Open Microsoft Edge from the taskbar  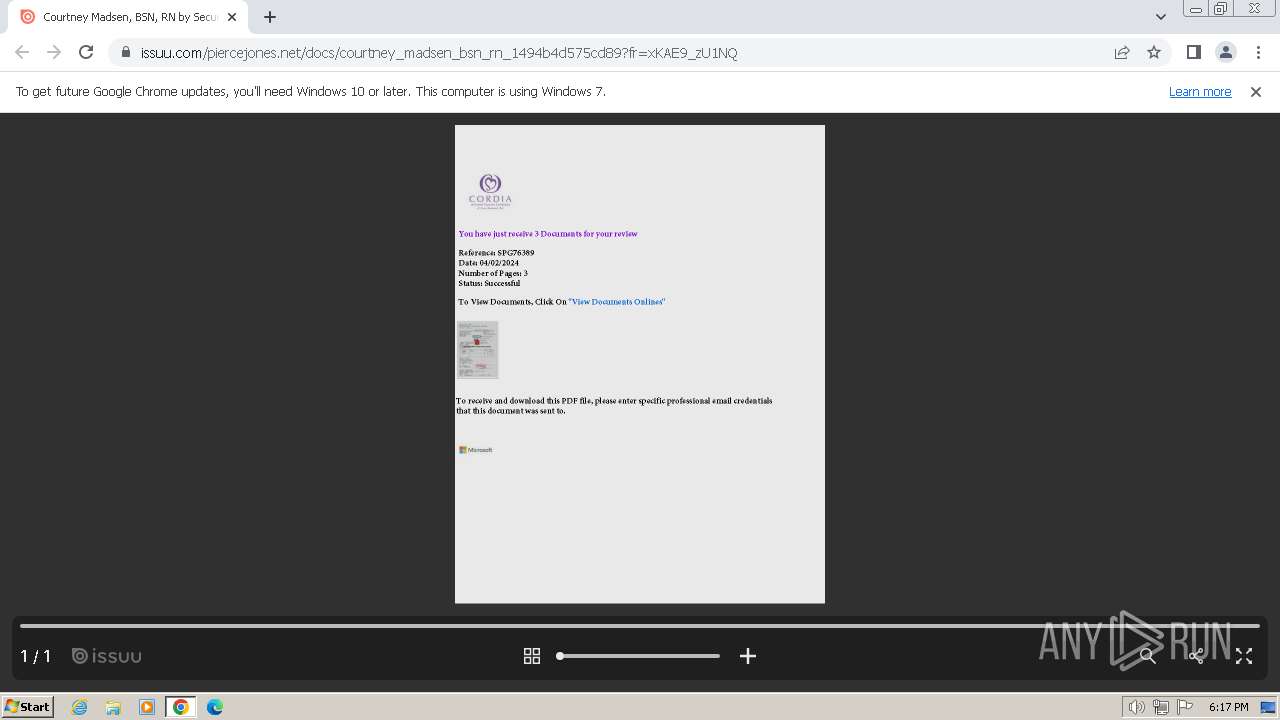point(215,707)
